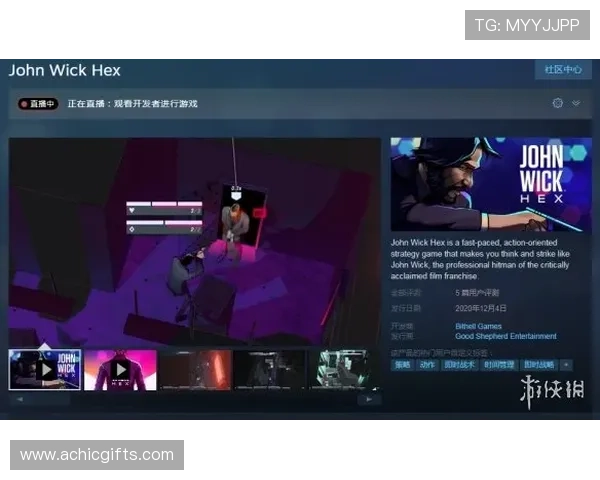Open the Bithell Games developer link
Viewport: 600px width, 480px height.
click(x=478, y=326)
